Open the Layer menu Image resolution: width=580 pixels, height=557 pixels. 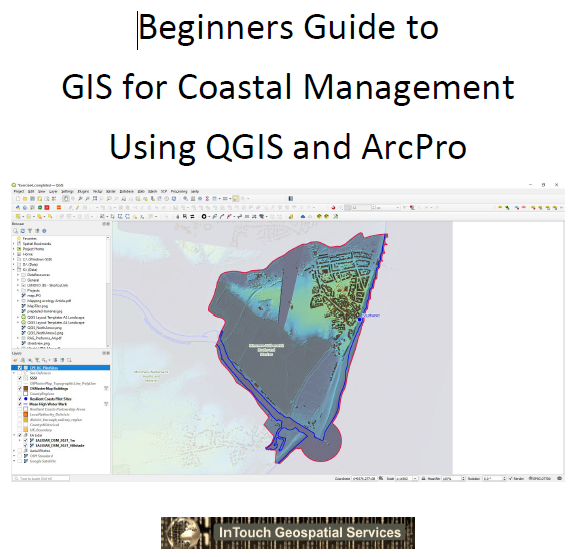pos(53,191)
